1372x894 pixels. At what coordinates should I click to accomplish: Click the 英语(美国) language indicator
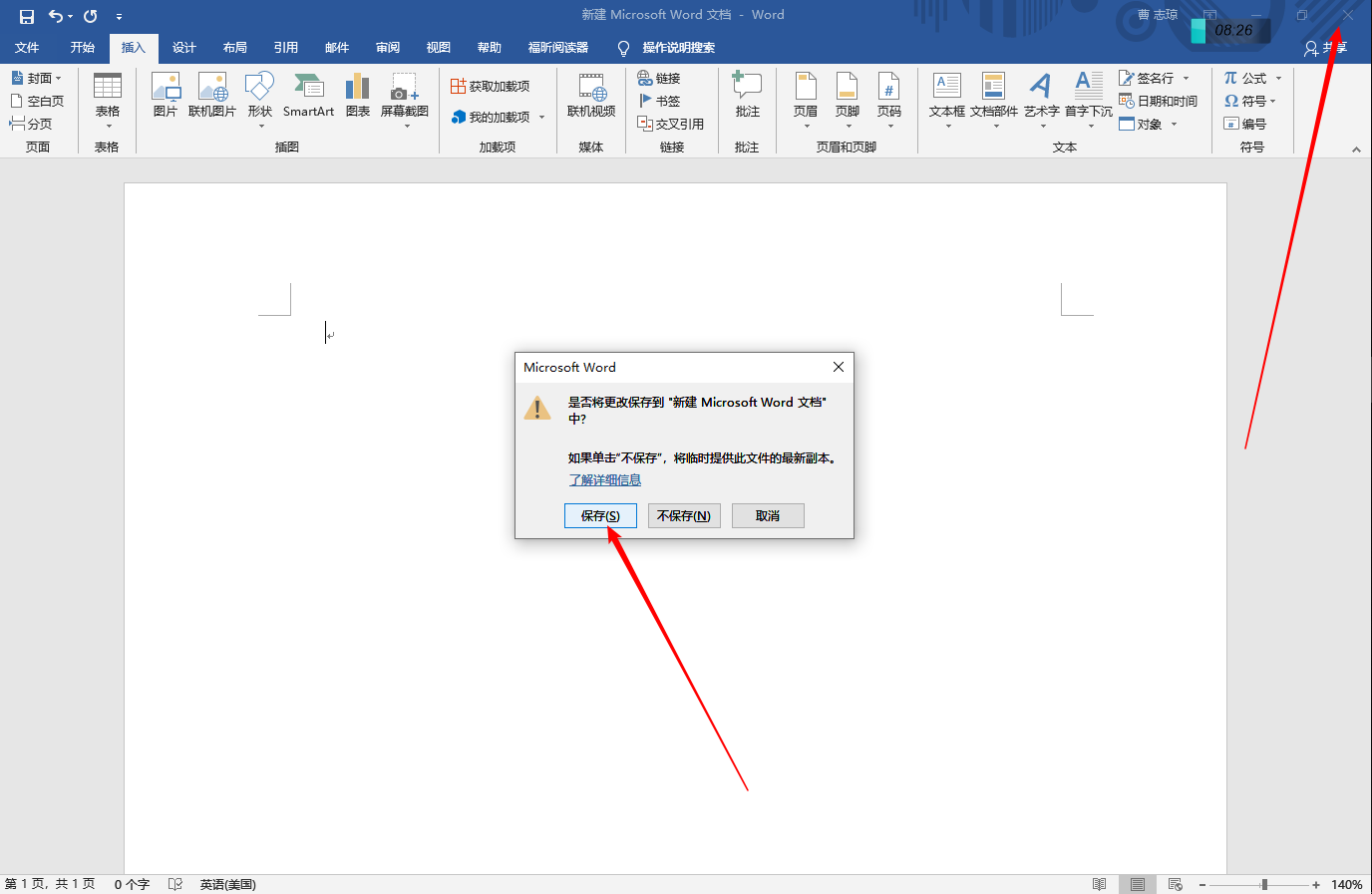tap(227, 884)
